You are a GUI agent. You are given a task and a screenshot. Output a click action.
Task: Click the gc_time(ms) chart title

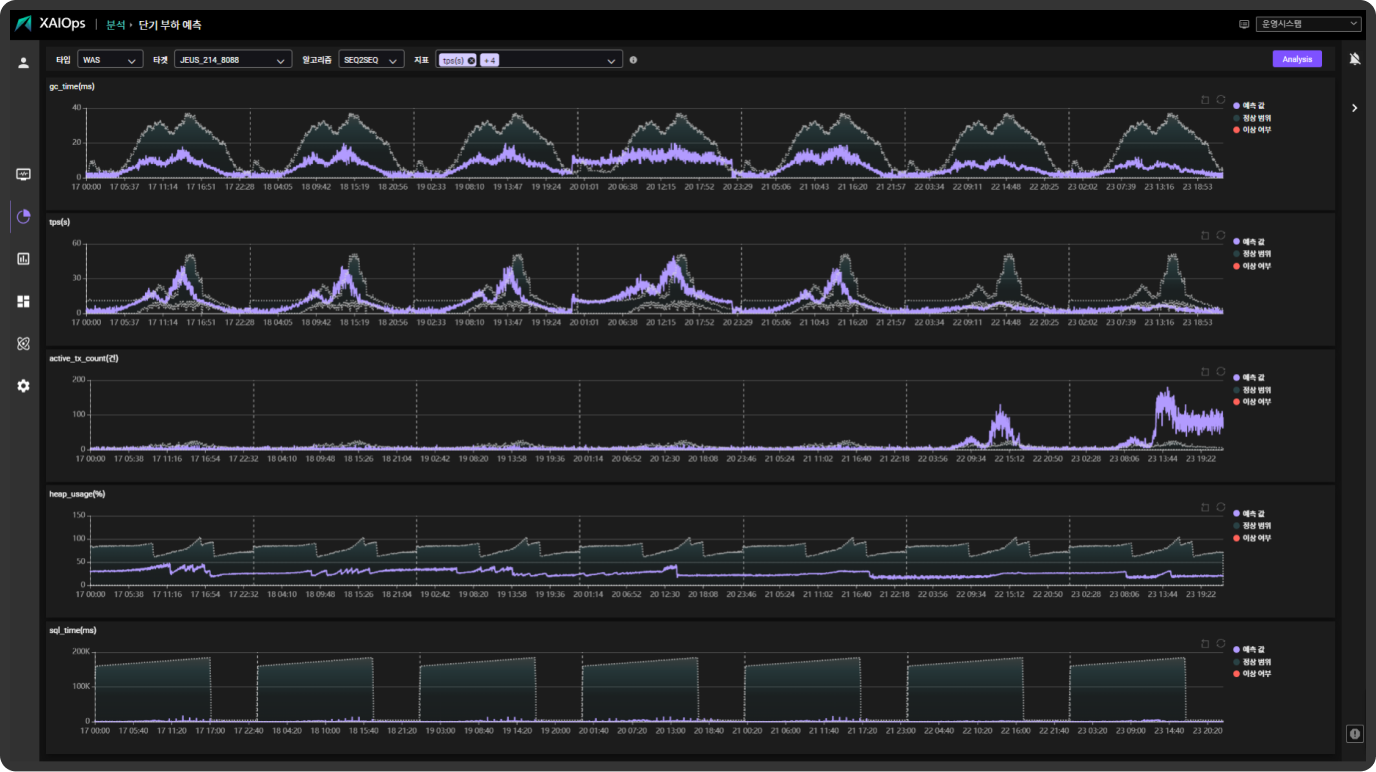pos(72,86)
